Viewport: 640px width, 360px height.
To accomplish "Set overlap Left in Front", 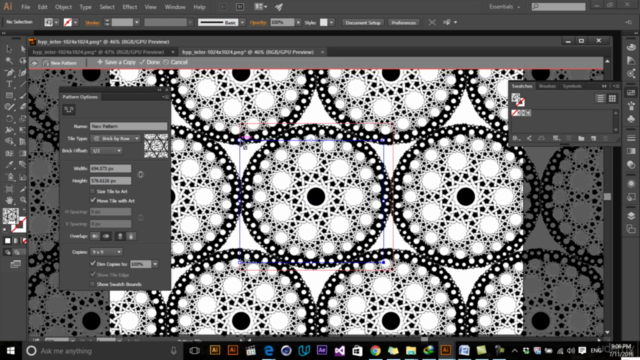I will [x=95, y=236].
